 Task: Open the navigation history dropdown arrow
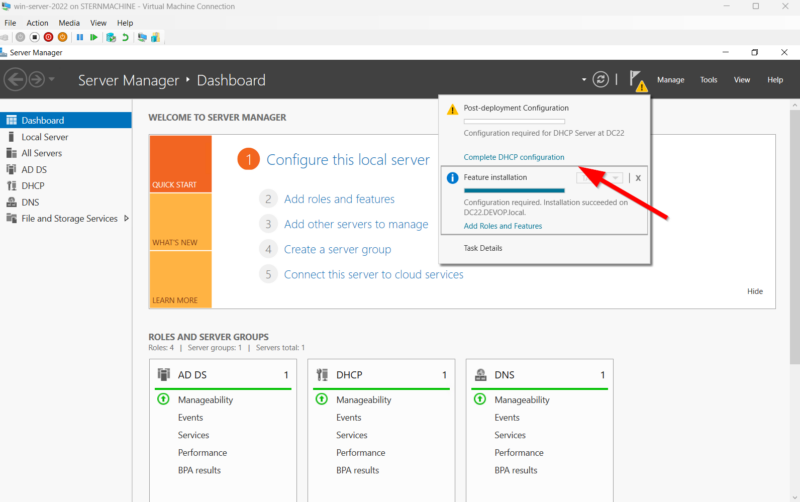[52, 80]
